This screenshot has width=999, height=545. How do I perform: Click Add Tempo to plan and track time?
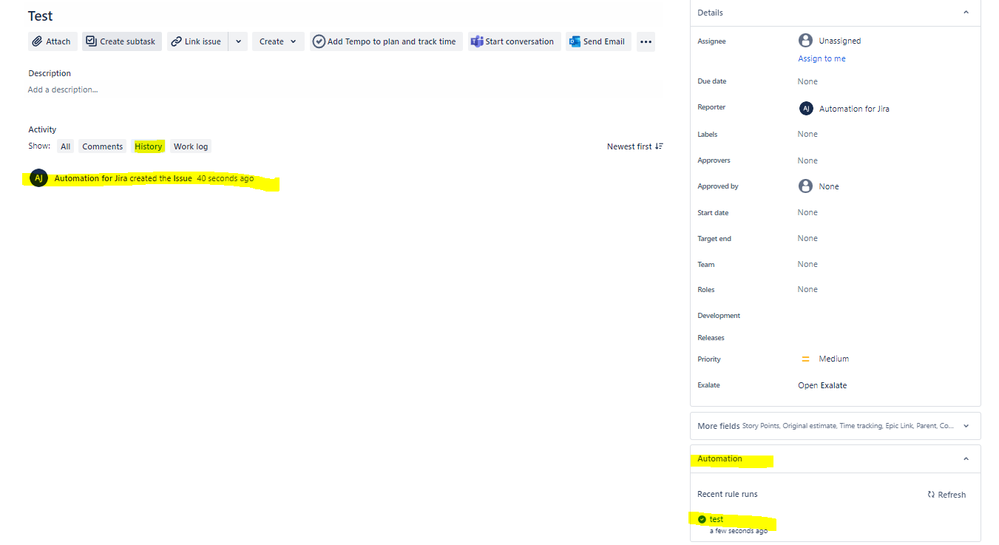coord(386,41)
